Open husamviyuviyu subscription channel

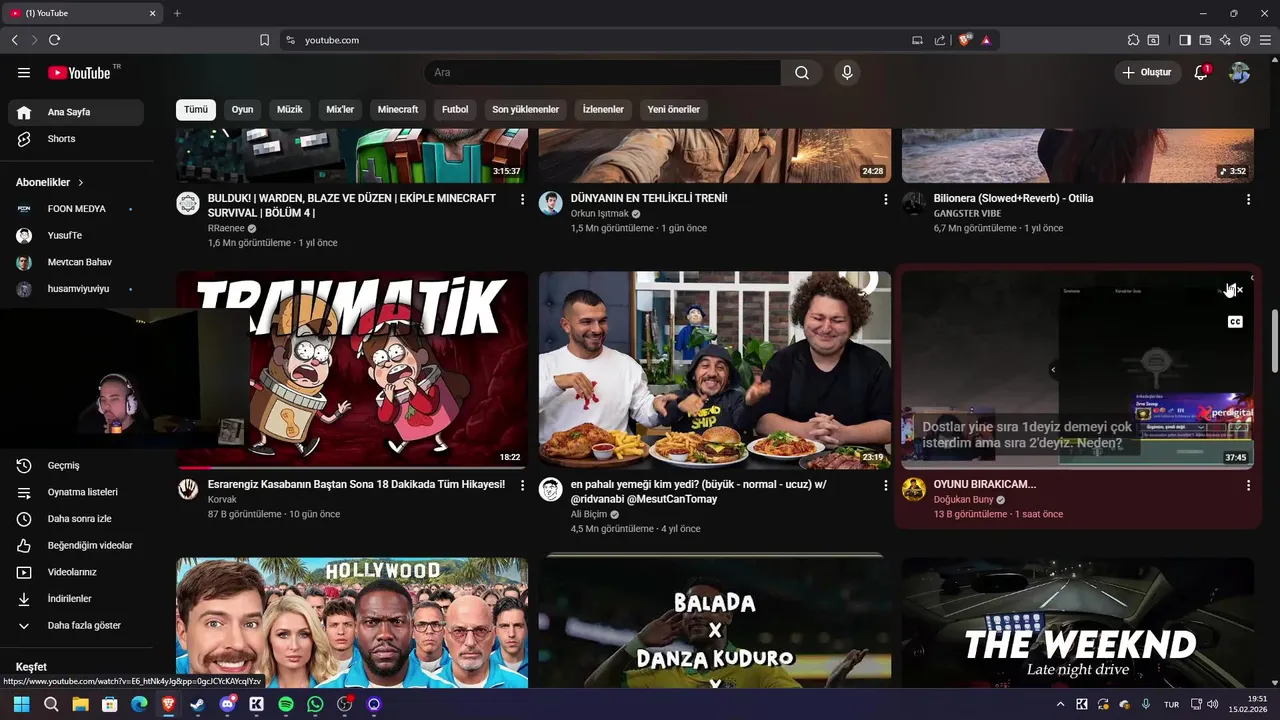(x=76, y=290)
